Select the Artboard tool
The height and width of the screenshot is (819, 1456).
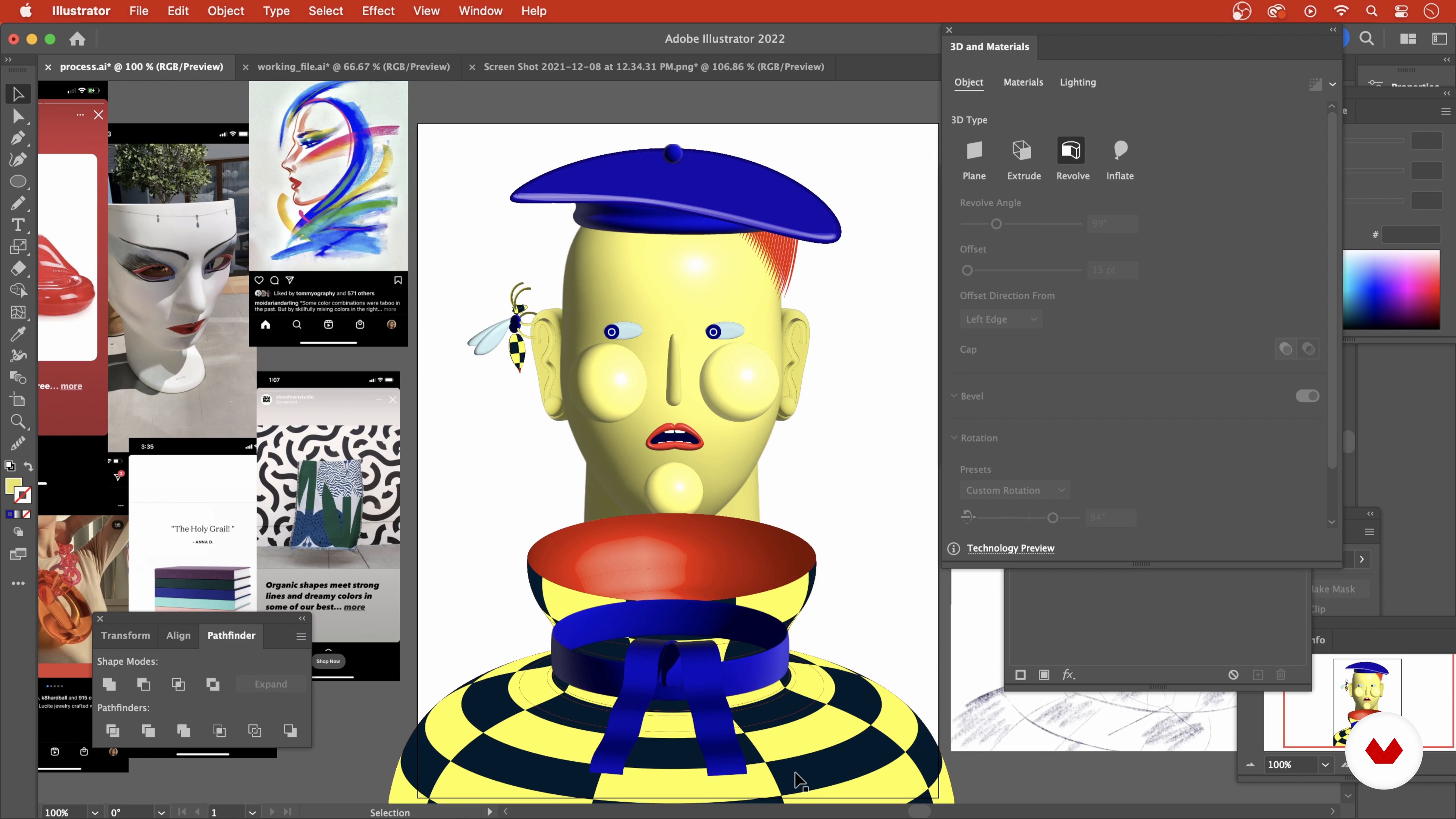tap(18, 400)
